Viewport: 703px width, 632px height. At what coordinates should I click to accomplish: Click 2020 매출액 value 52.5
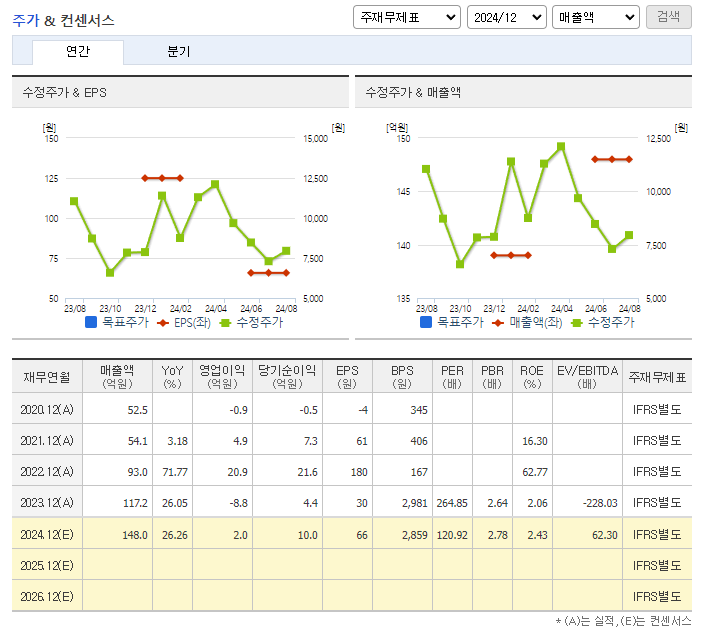138,410
